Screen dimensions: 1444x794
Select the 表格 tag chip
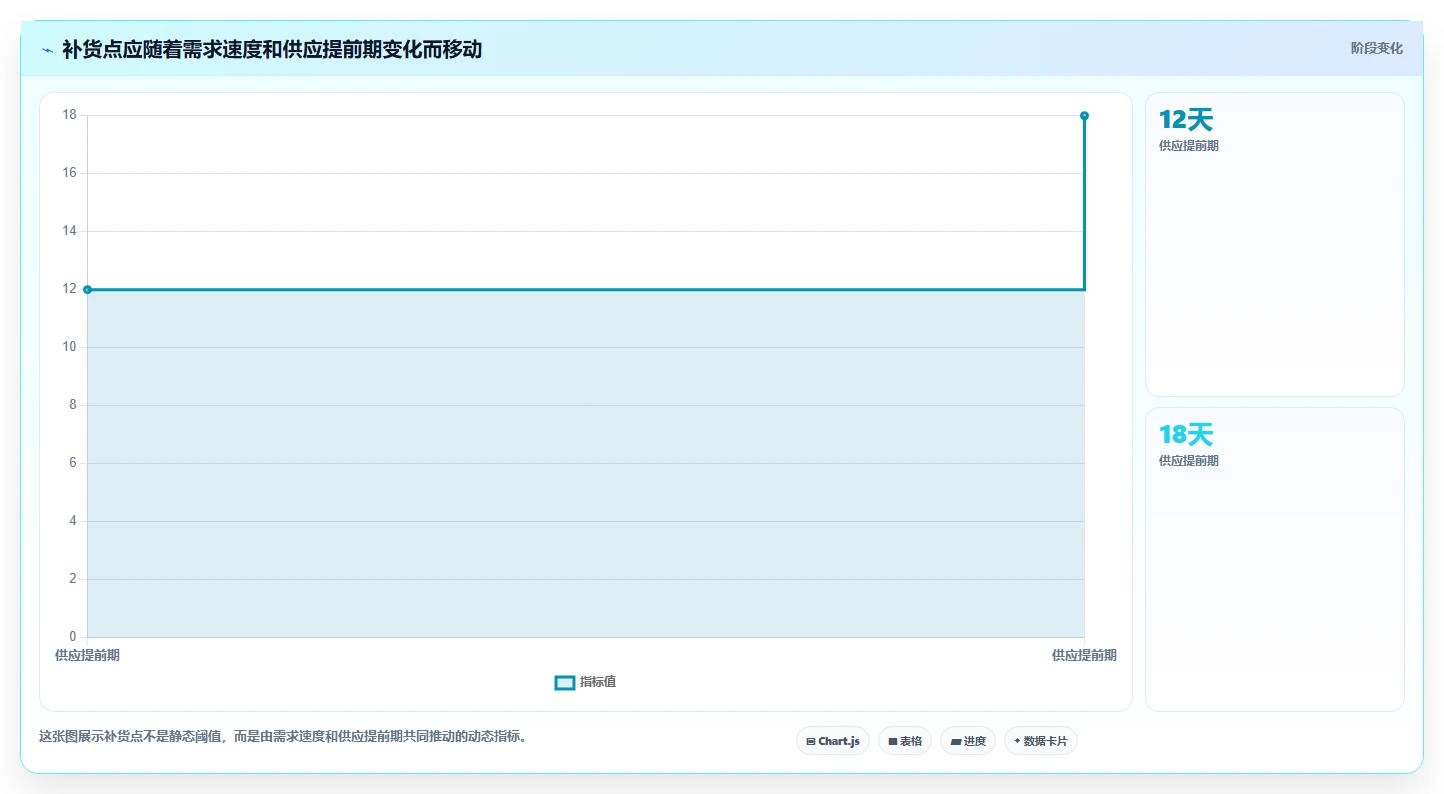(905, 741)
